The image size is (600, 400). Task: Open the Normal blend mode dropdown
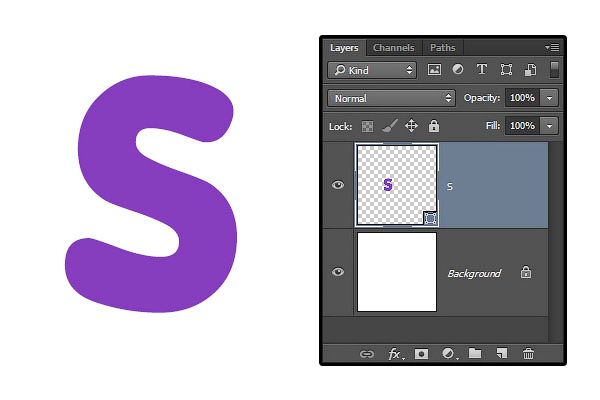tap(391, 98)
